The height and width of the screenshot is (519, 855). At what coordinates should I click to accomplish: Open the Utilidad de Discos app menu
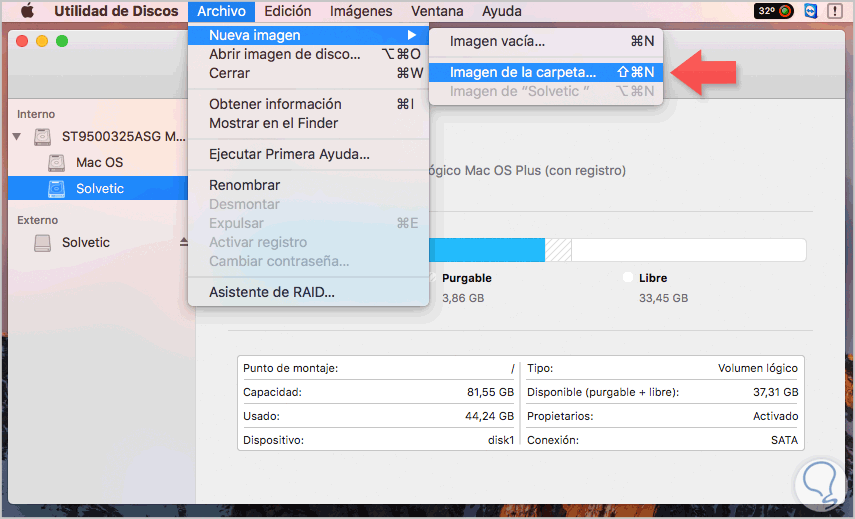point(116,11)
